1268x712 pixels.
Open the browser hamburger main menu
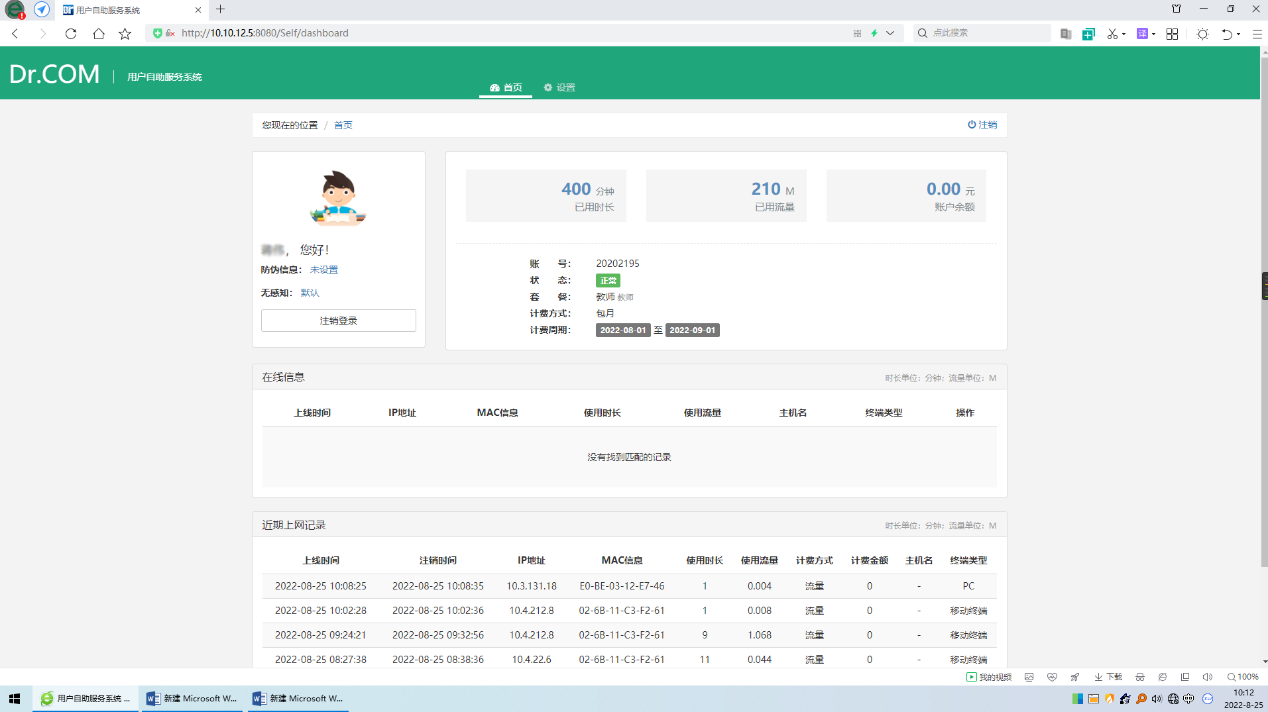(1256, 33)
